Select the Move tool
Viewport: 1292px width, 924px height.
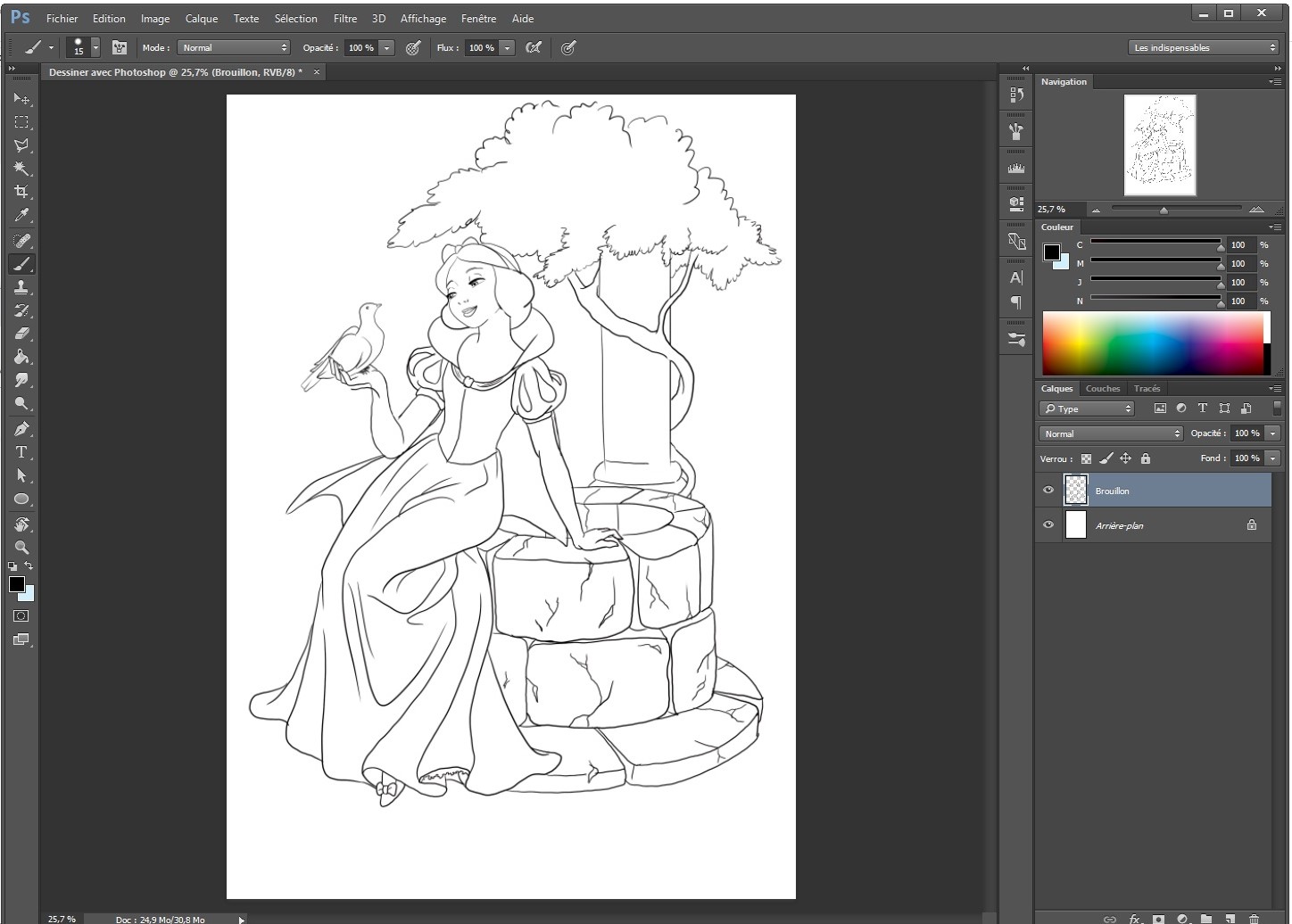(21, 99)
